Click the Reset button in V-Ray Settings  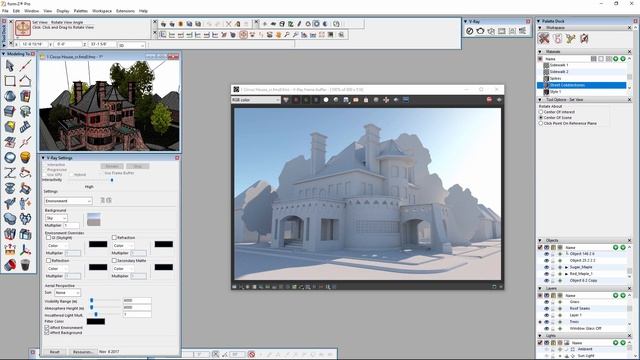click(x=54, y=352)
